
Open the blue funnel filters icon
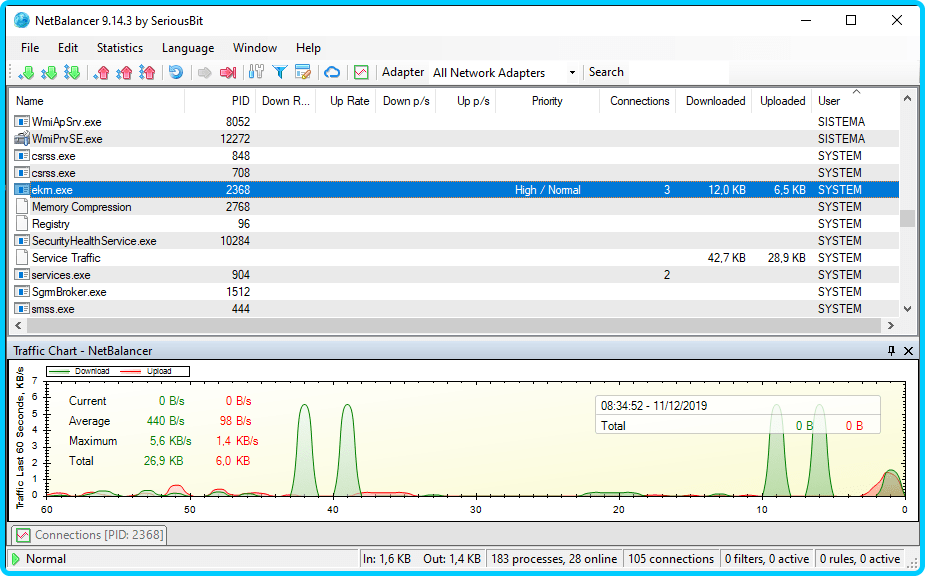tap(280, 72)
